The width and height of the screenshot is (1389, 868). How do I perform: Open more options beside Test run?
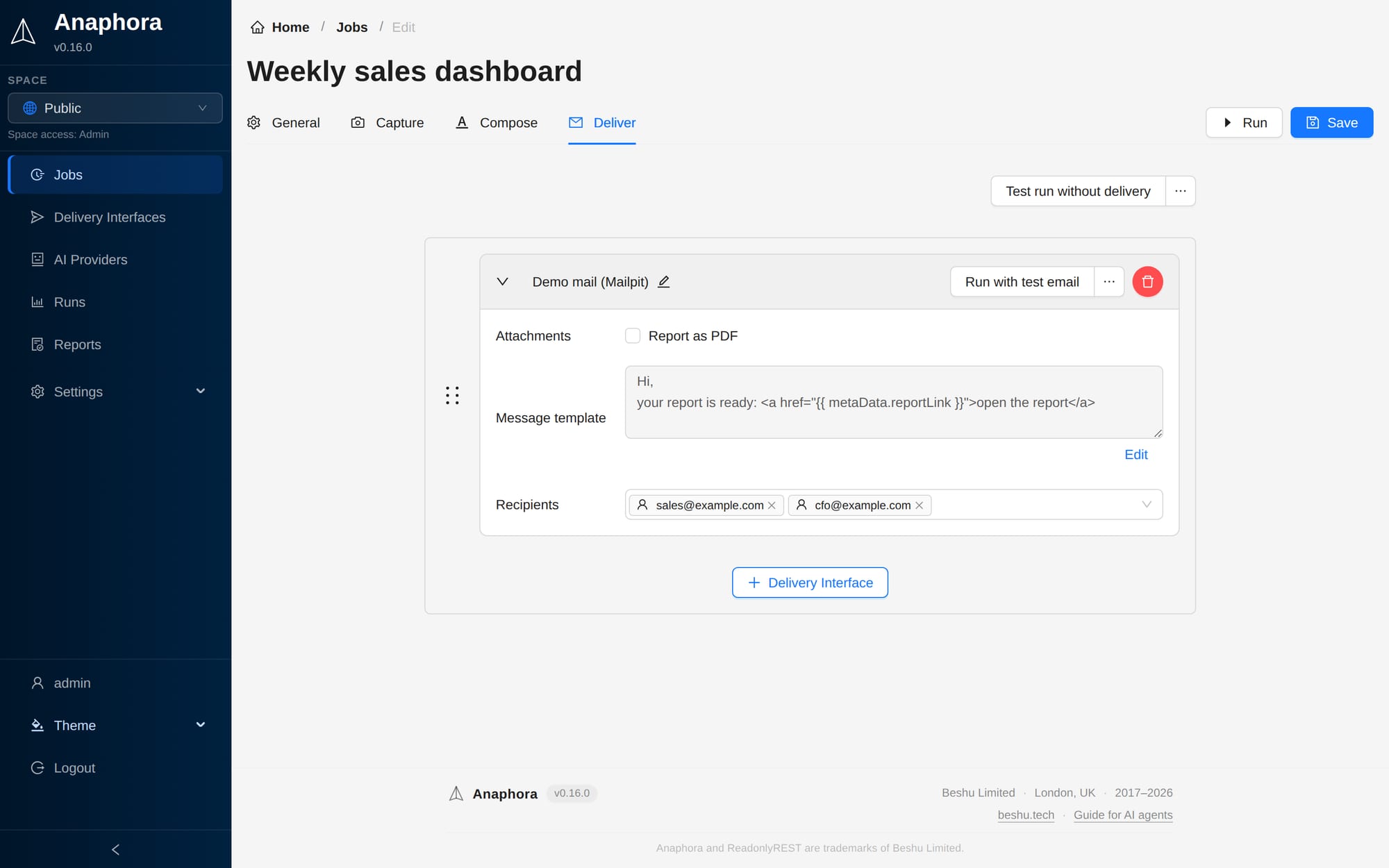click(x=1180, y=191)
